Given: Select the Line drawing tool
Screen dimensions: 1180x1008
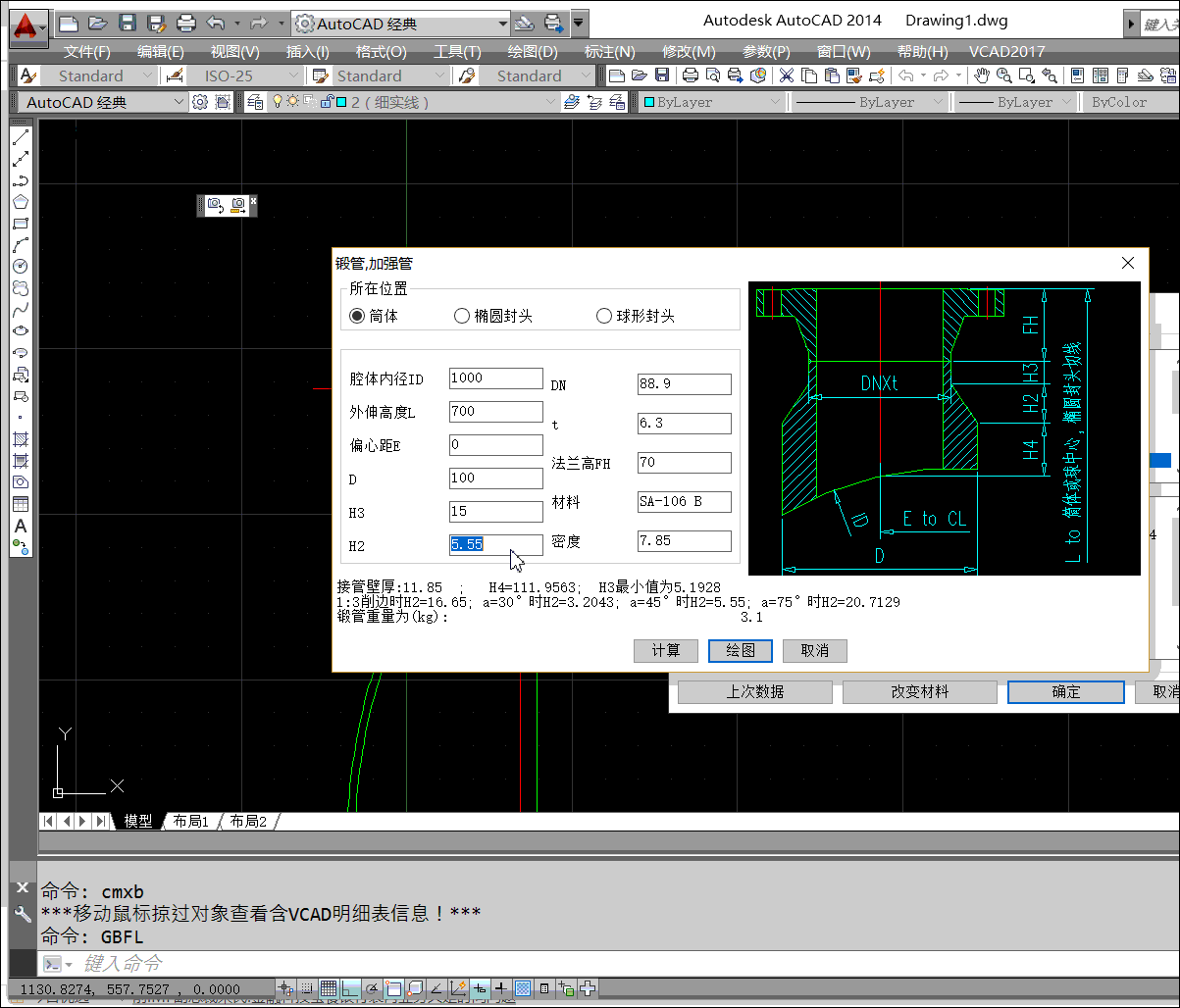Looking at the screenshot, I should tap(20, 138).
